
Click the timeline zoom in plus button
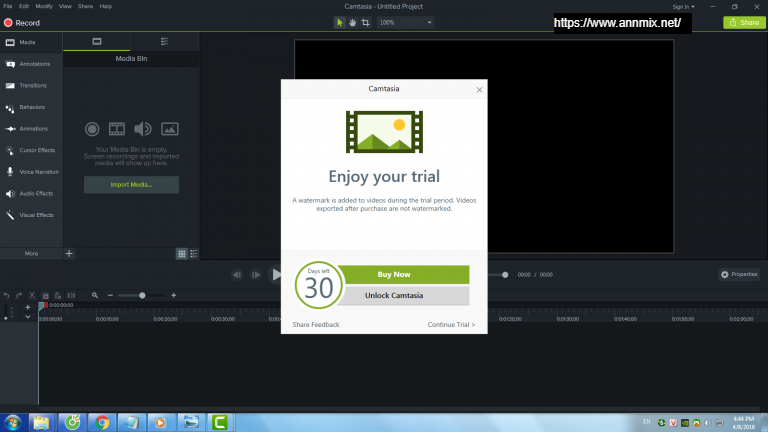tap(173, 295)
